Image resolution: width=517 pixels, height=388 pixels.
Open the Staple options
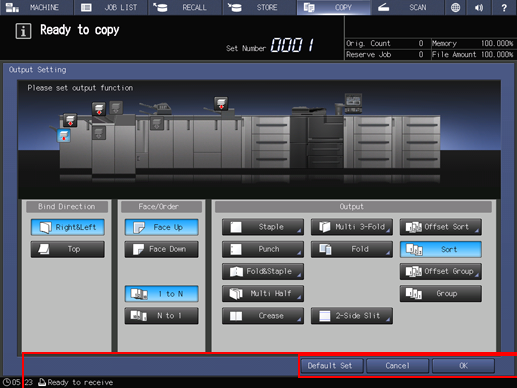[263, 227]
